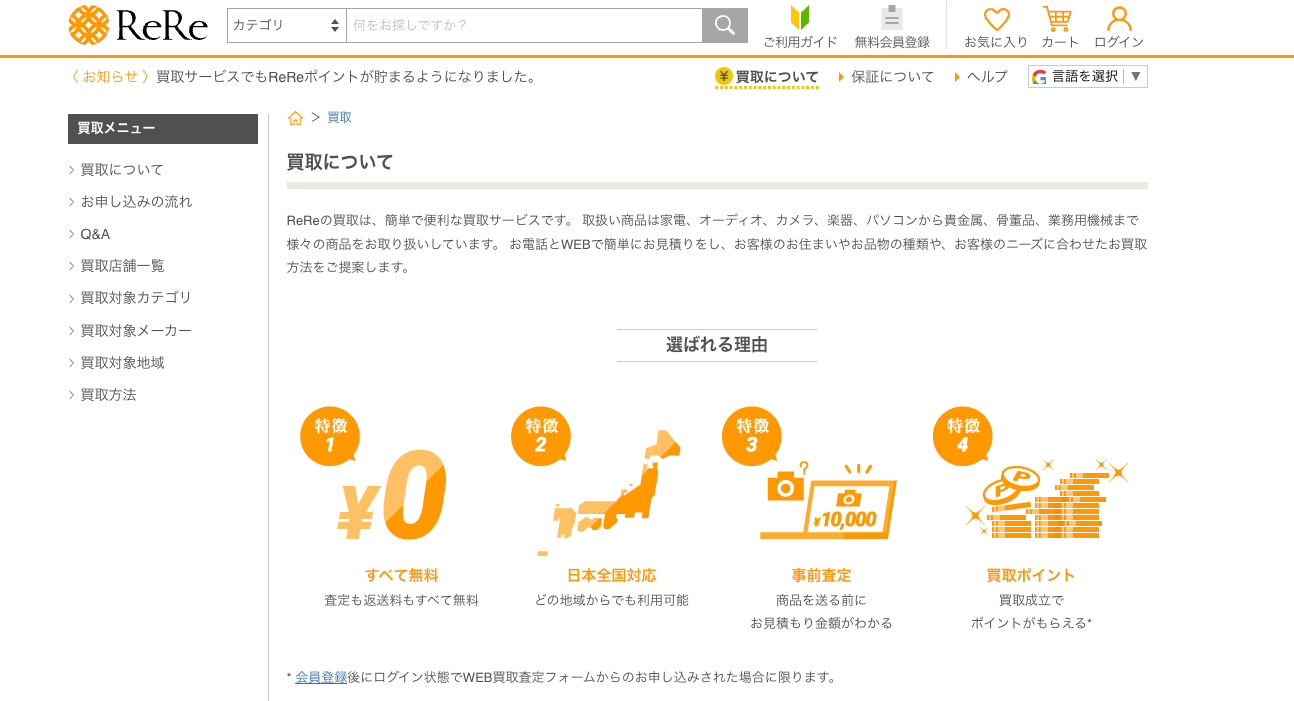Click the ログイン person icon
This screenshot has height=701, width=1294.
click(1119, 17)
